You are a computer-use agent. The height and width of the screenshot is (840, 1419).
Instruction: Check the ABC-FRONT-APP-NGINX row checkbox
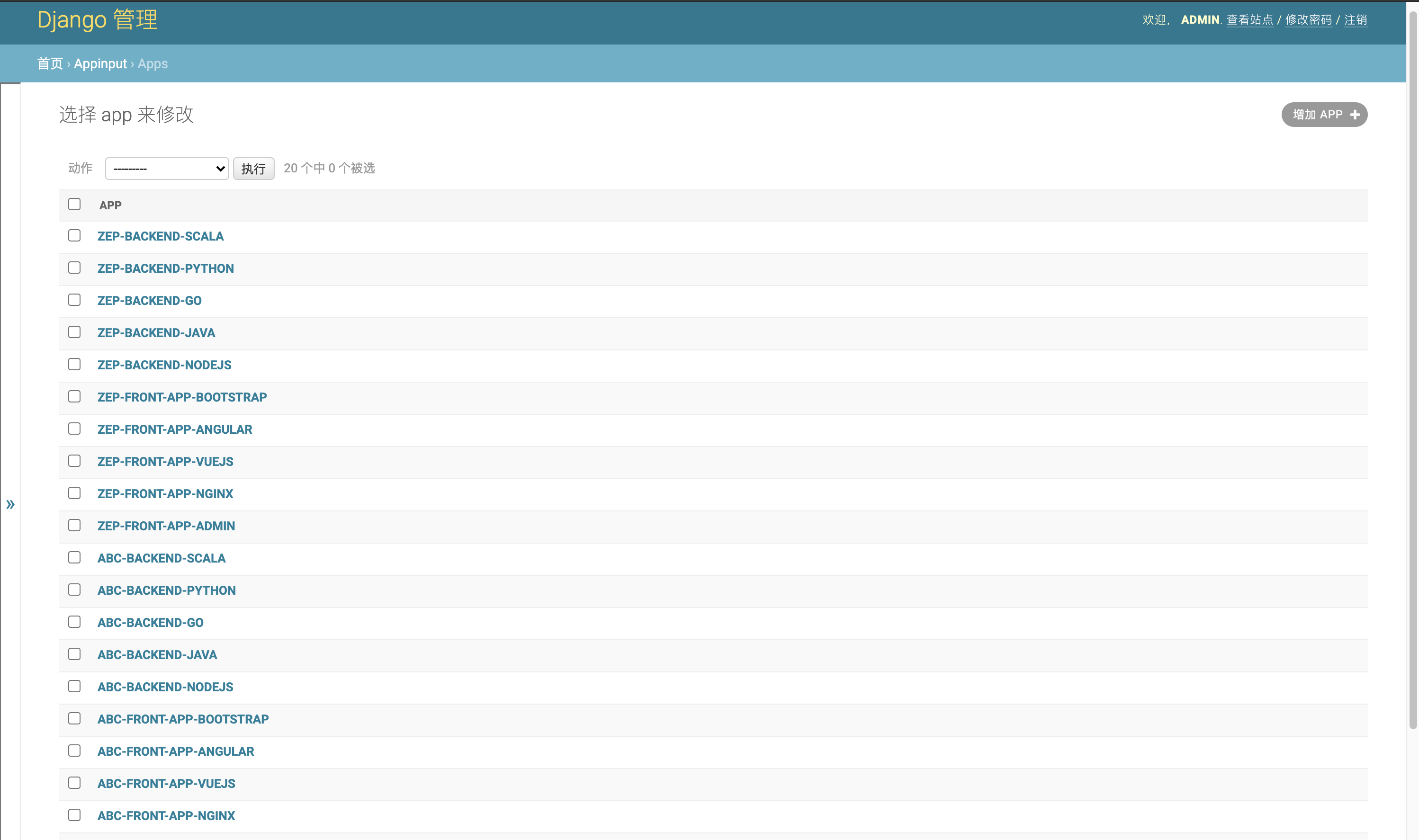74,815
